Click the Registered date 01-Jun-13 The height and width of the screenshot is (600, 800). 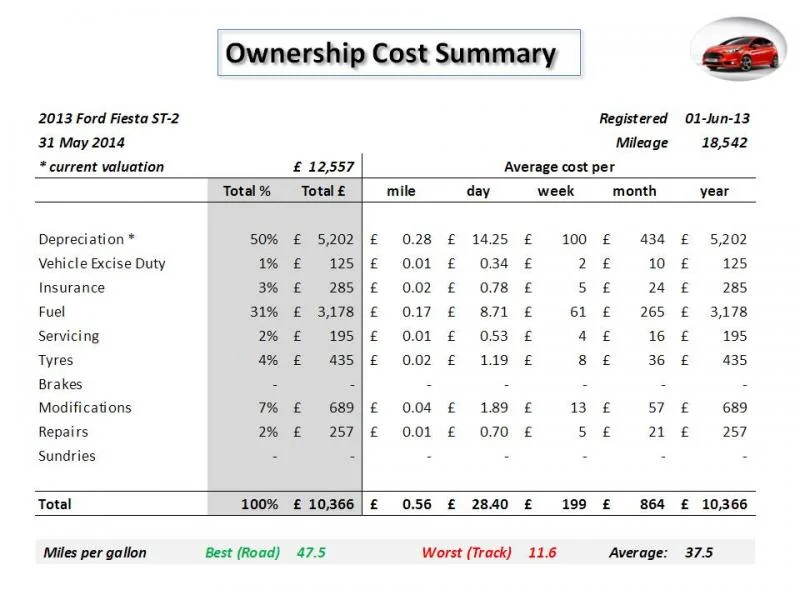[x=717, y=118]
